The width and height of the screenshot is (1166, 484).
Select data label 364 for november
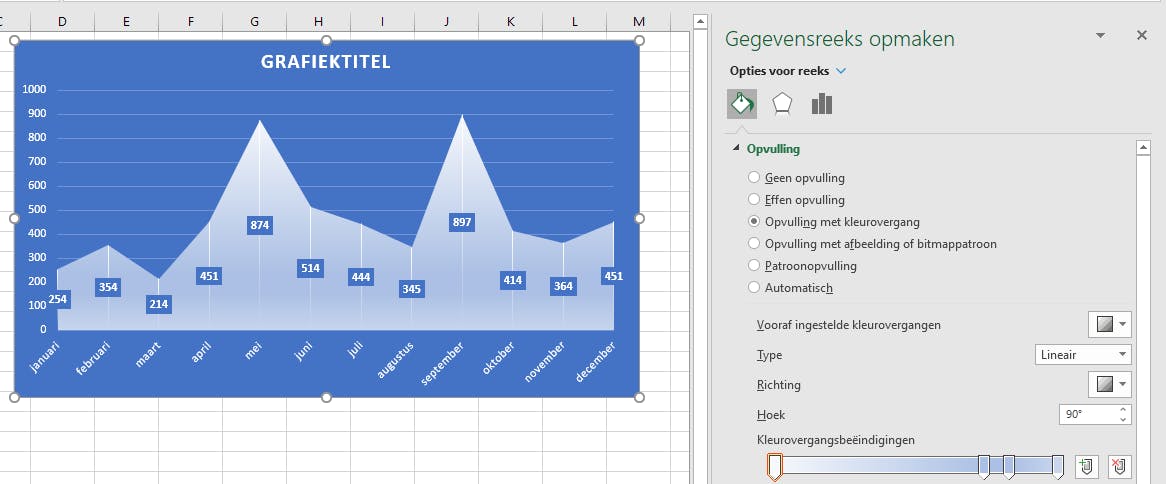tap(563, 286)
